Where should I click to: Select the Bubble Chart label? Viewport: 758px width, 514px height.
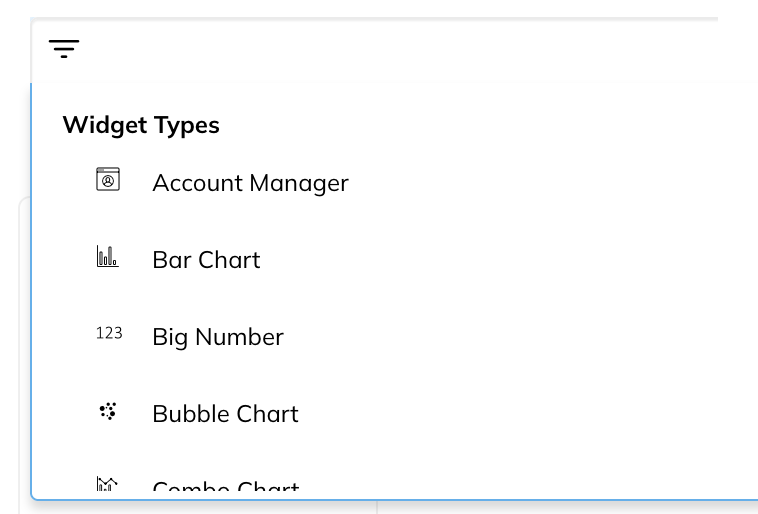pos(225,414)
